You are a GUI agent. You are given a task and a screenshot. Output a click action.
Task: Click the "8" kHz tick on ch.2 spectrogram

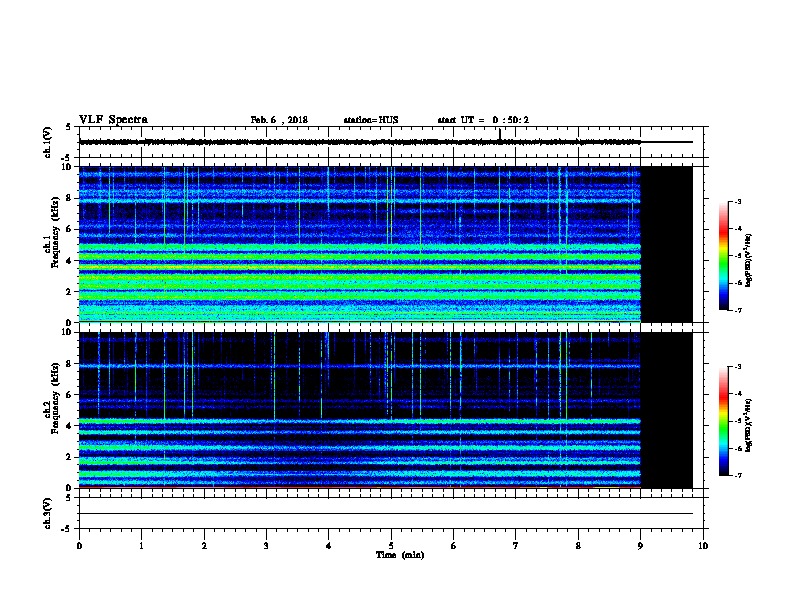(x=70, y=364)
